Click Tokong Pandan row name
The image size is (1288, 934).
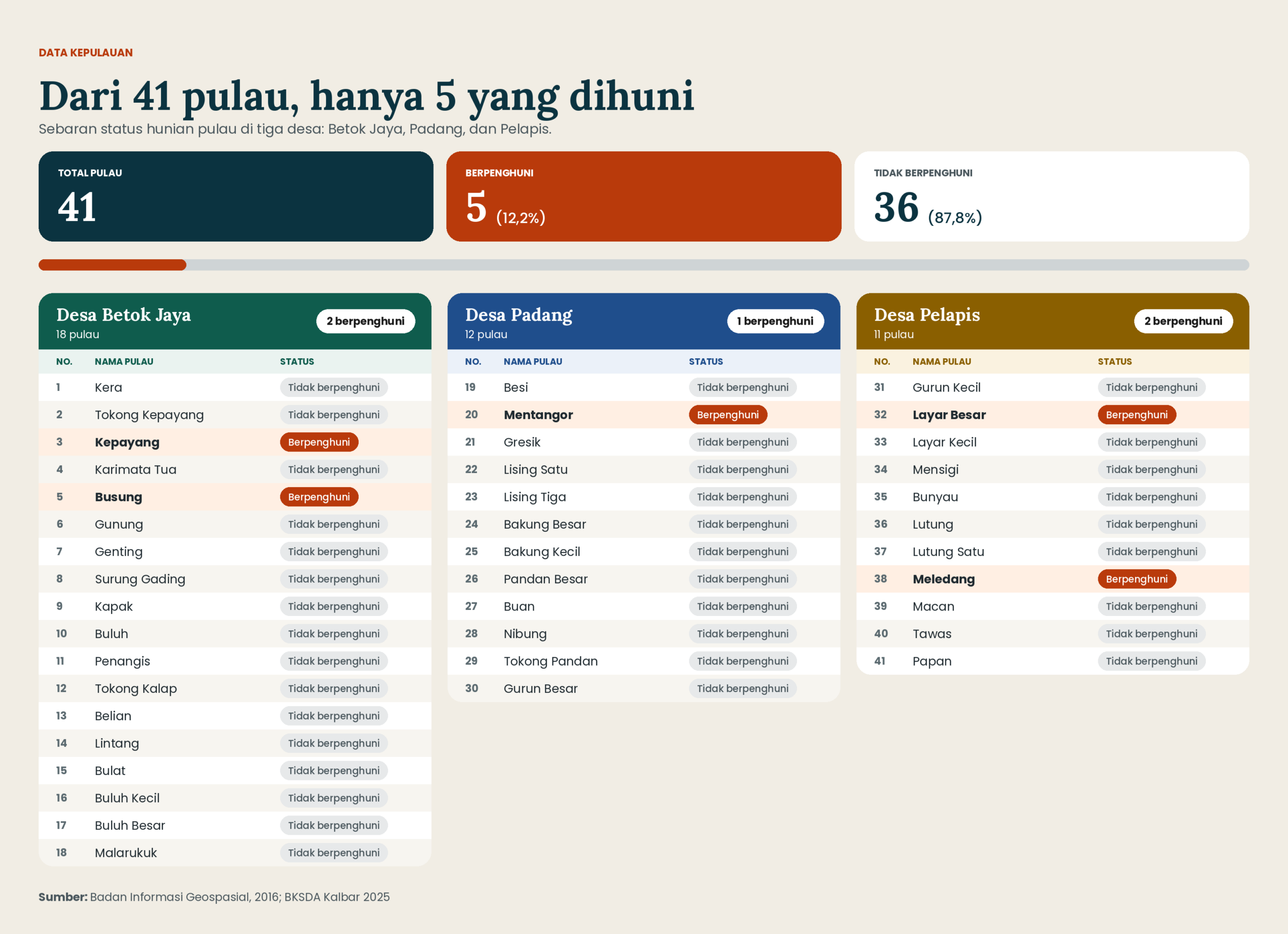(551, 661)
